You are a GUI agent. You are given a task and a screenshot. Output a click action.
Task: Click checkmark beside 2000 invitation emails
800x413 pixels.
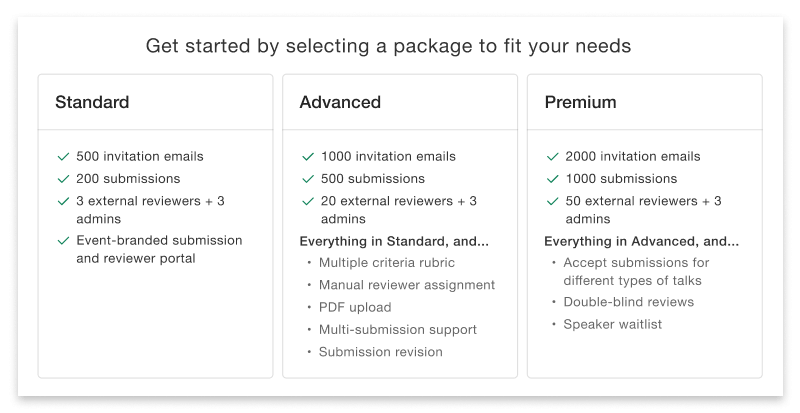pos(552,157)
